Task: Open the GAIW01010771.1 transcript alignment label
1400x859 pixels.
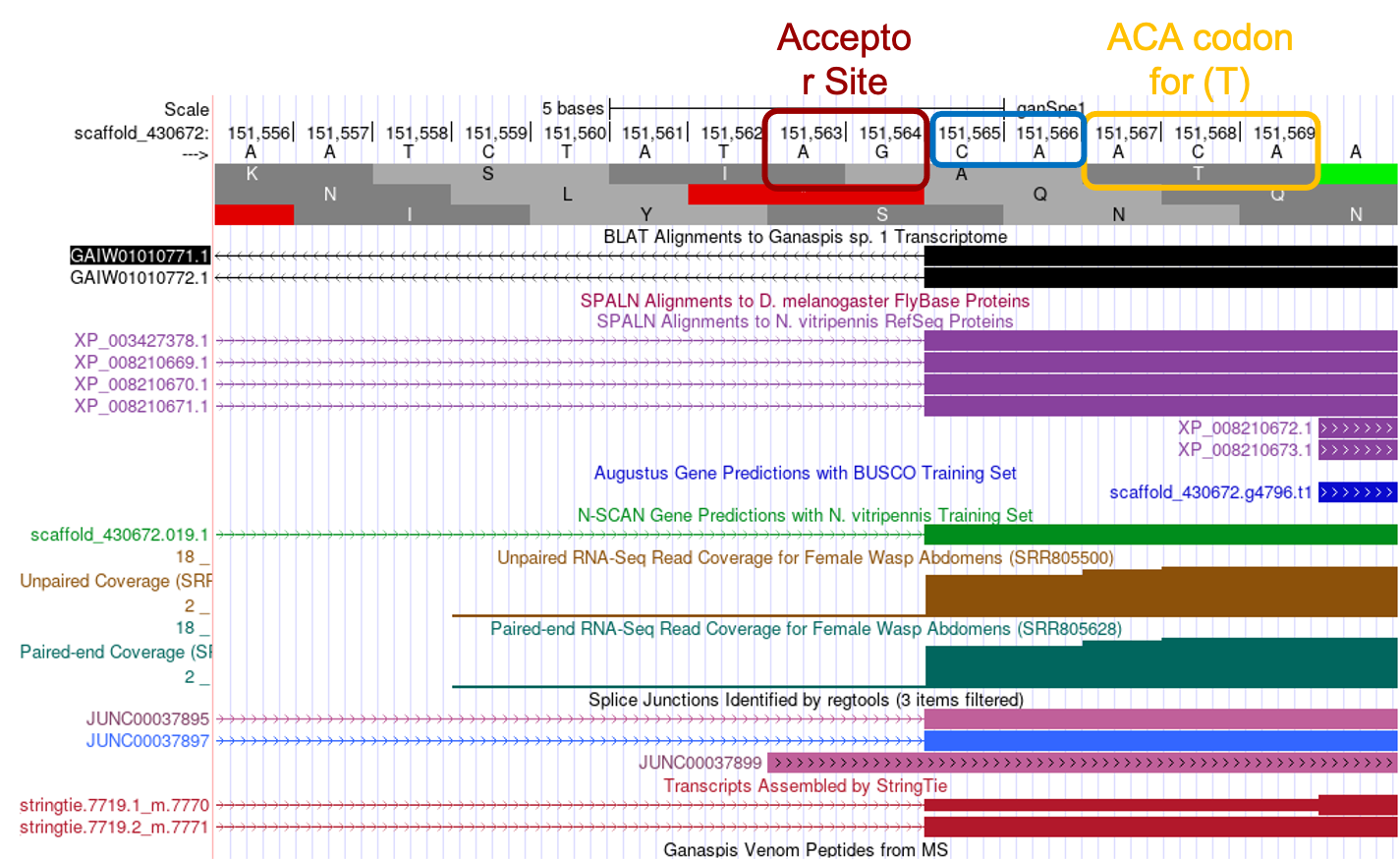Action: [x=140, y=256]
